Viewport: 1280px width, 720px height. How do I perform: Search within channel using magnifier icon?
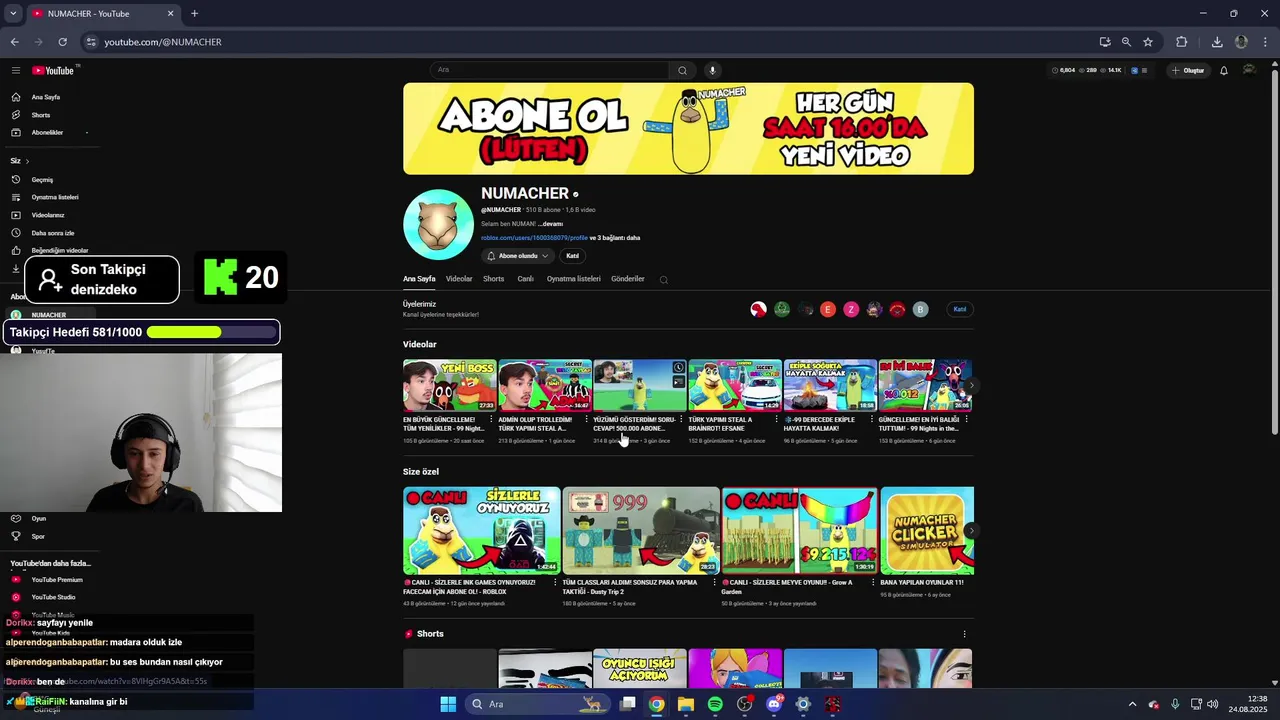pyautogui.click(x=663, y=280)
